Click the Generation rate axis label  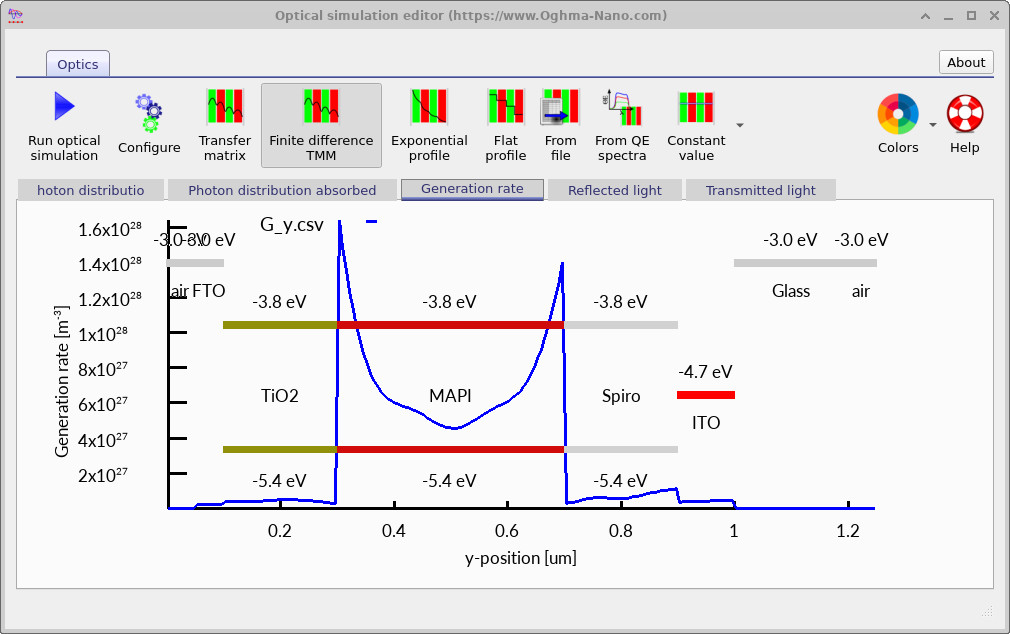62,381
